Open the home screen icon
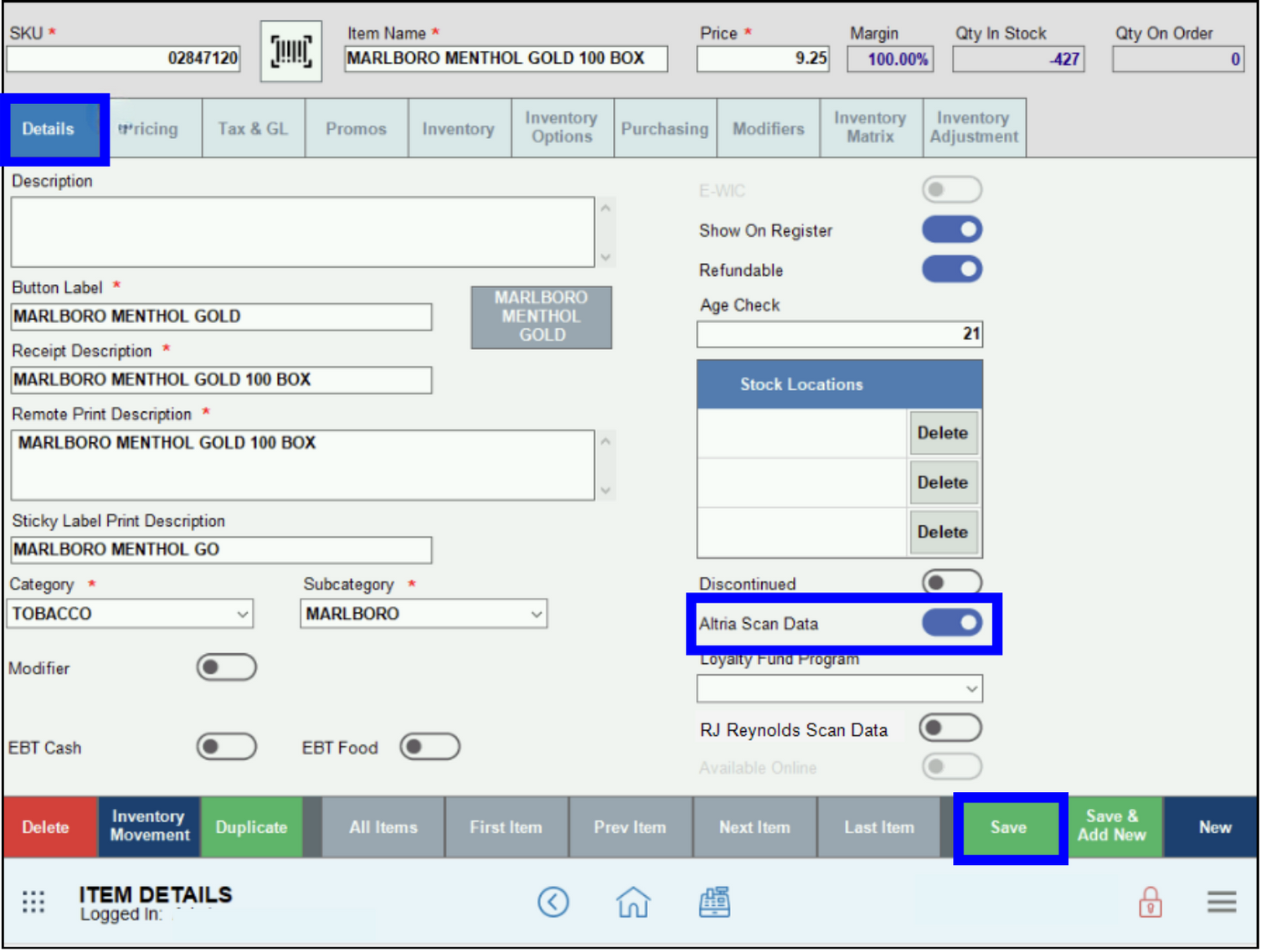Viewport: 1261px width, 952px height. 633,902
